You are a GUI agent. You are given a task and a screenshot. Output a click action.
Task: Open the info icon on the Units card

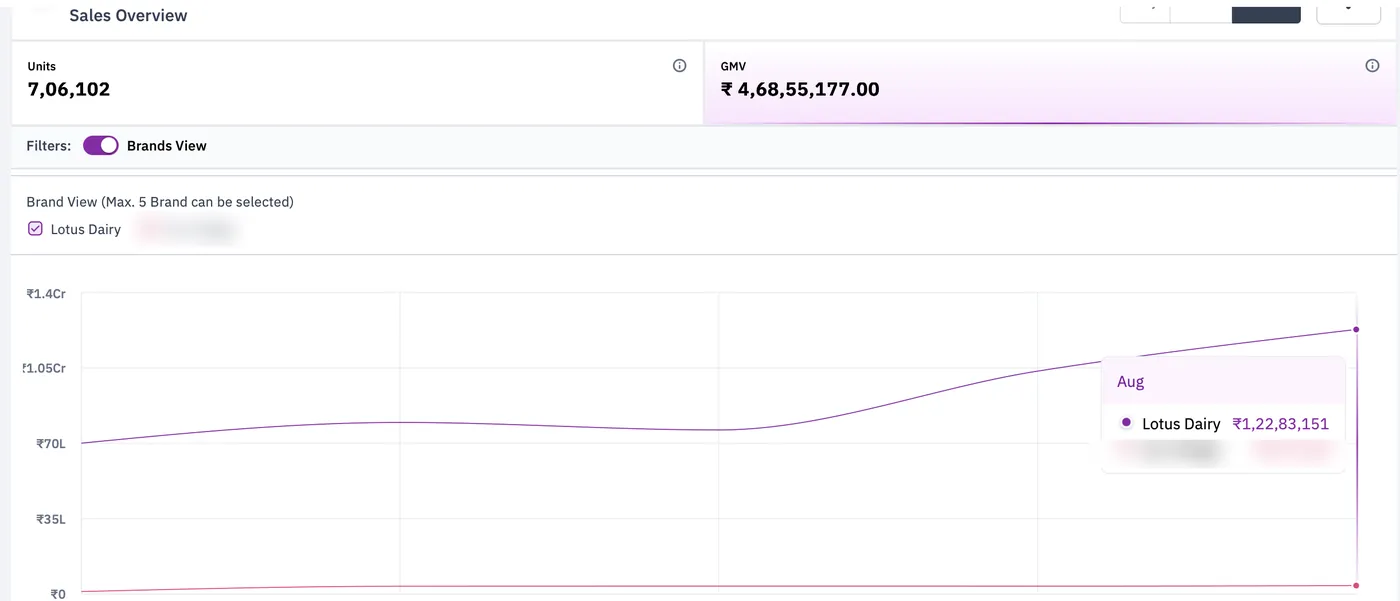[x=680, y=66]
